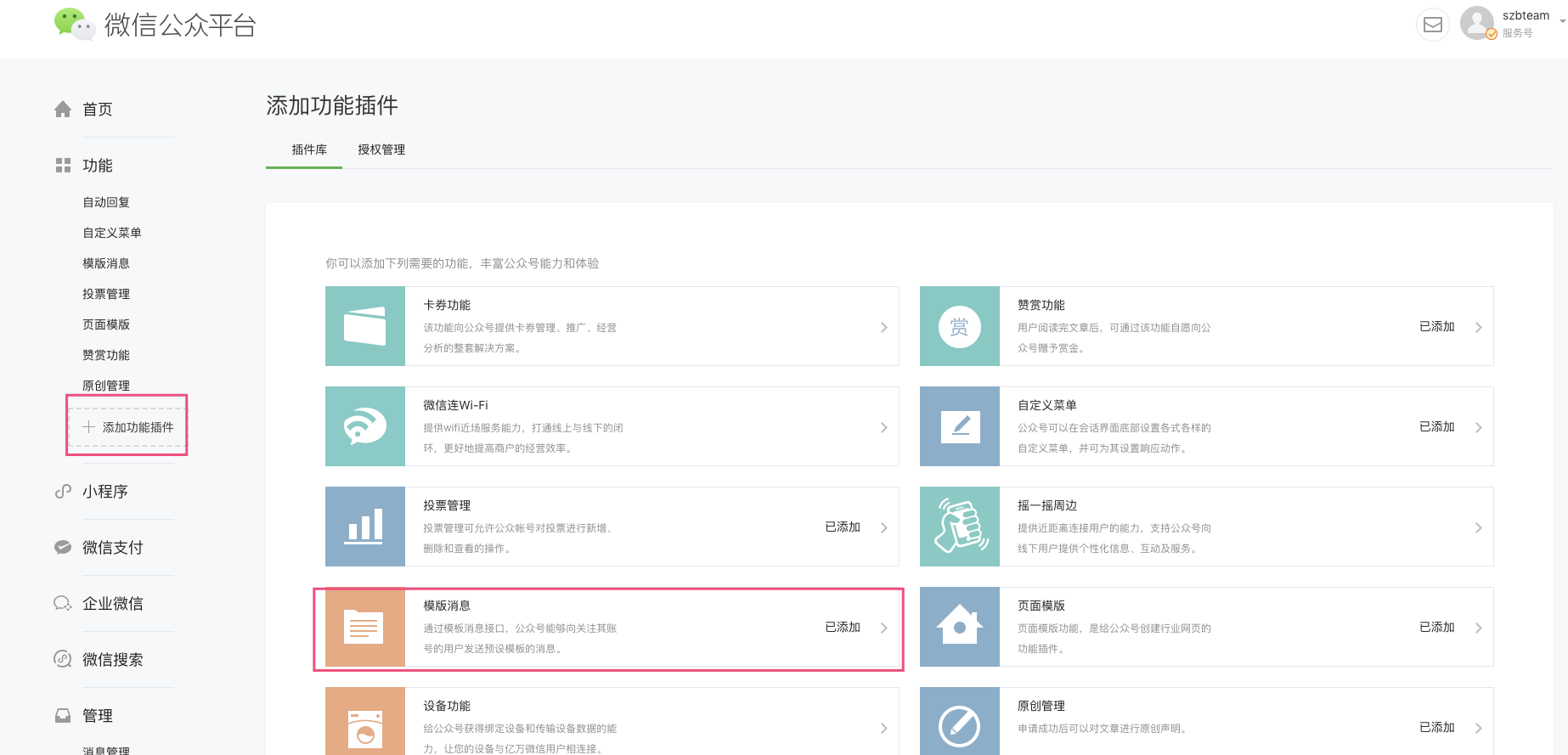Switch to the 插件库 tab
Image resolution: width=1568 pixels, height=755 pixels.
309,149
